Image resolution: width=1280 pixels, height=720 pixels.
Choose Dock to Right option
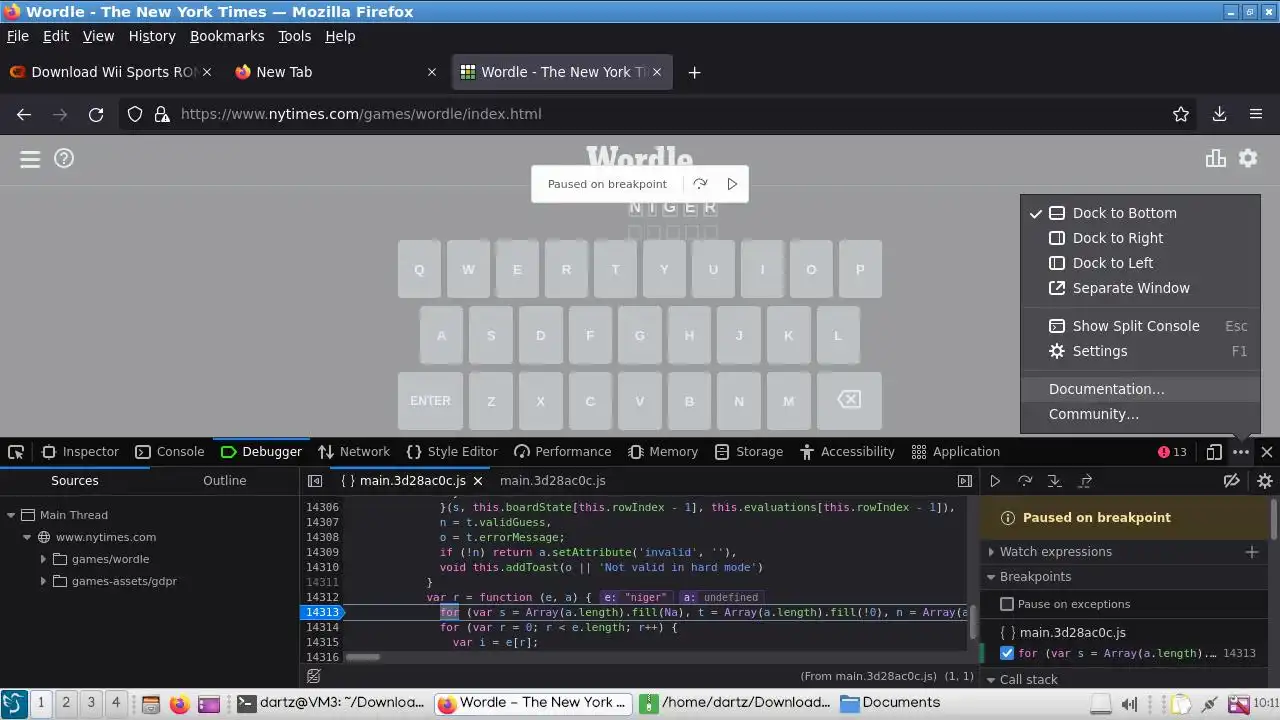click(1140, 238)
